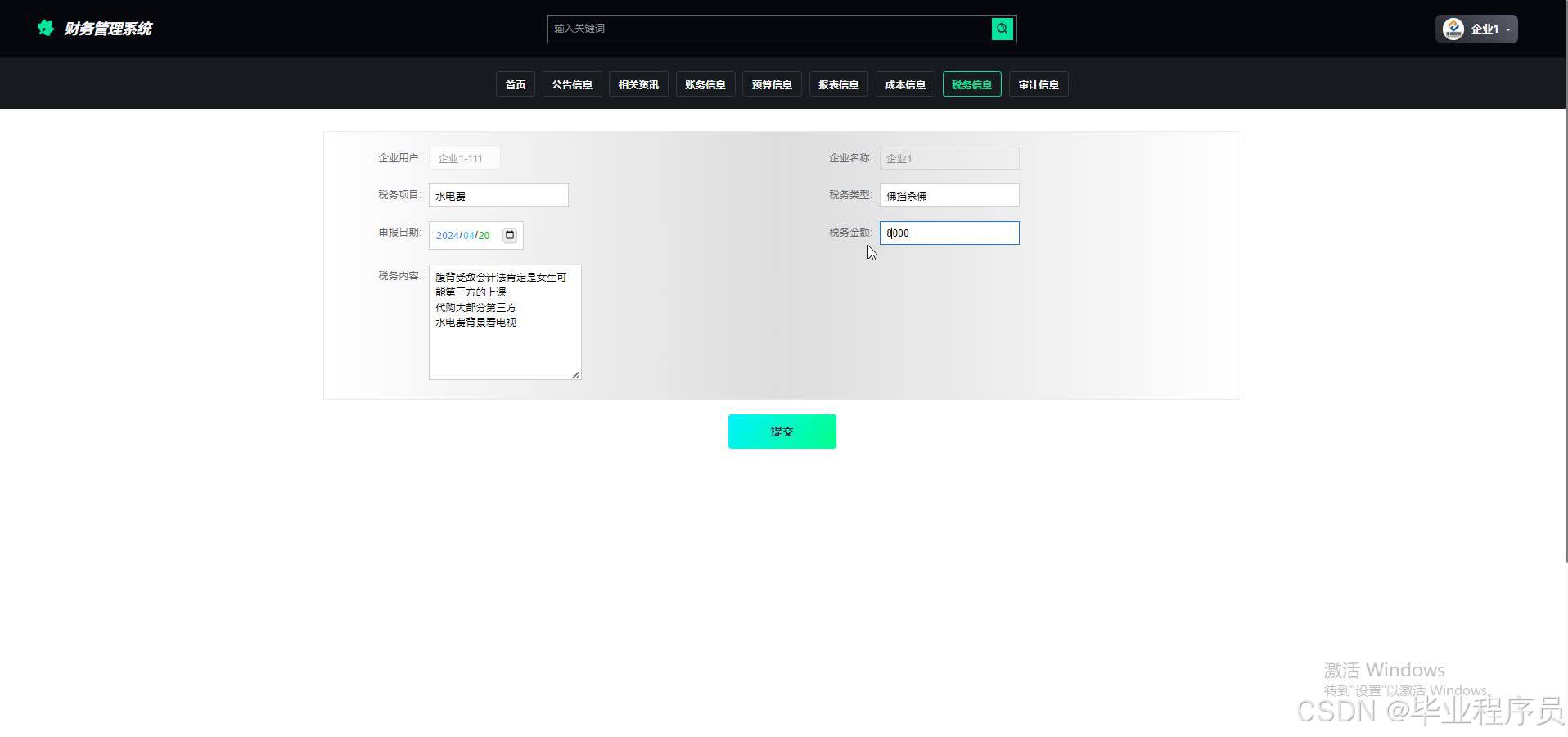
Task: Click the 税务类型 input field
Action: click(x=949, y=196)
